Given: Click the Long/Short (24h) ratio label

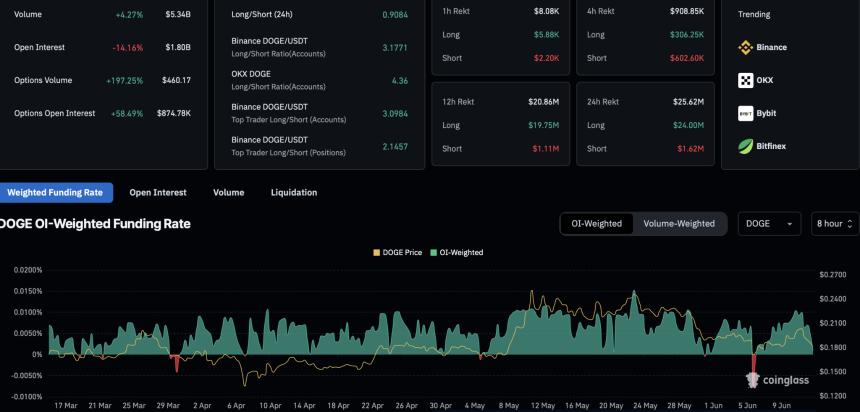Looking at the screenshot, I should coord(262,15).
